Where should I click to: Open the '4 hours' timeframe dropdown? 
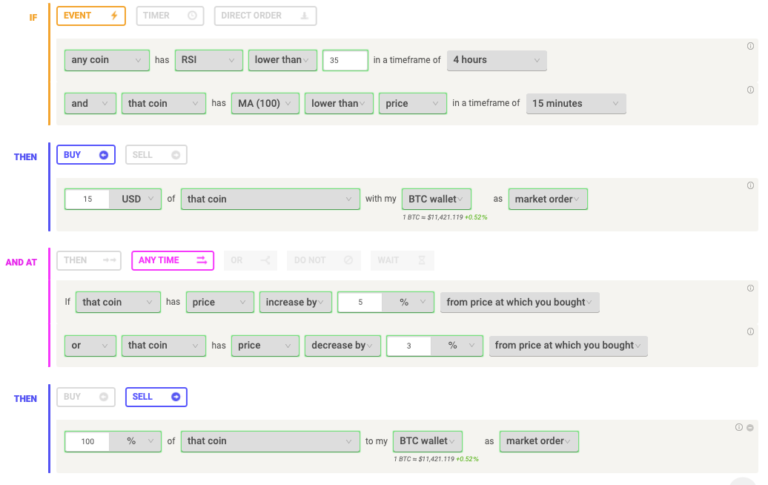497,60
